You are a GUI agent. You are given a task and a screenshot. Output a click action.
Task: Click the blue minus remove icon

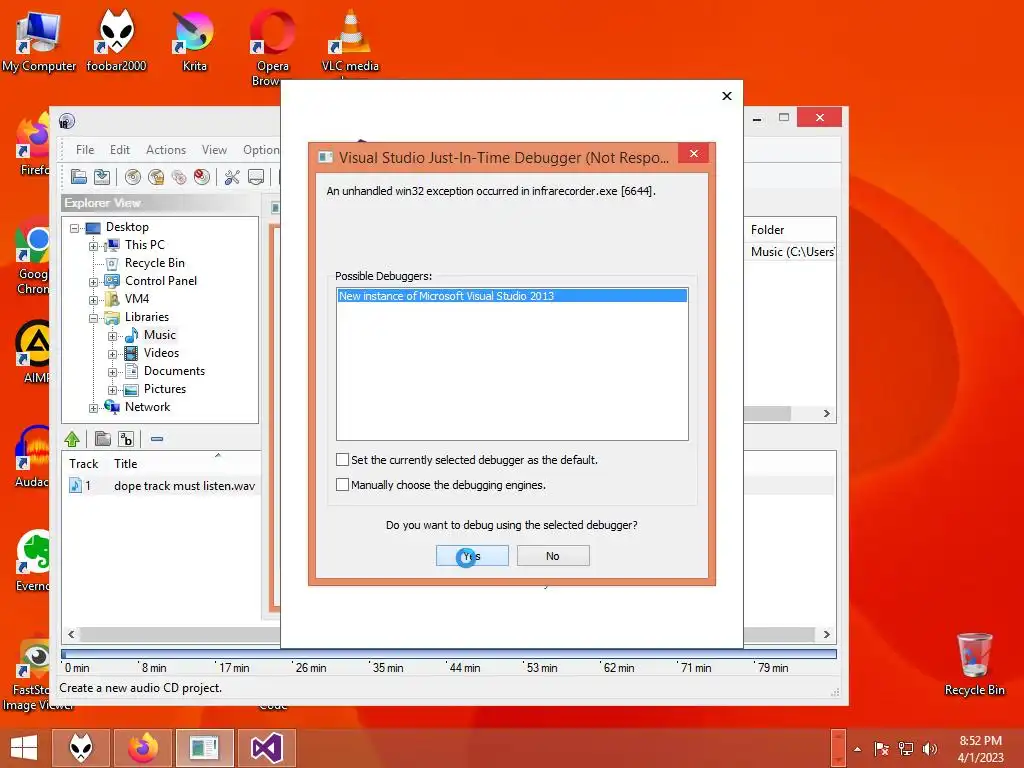(157, 439)
